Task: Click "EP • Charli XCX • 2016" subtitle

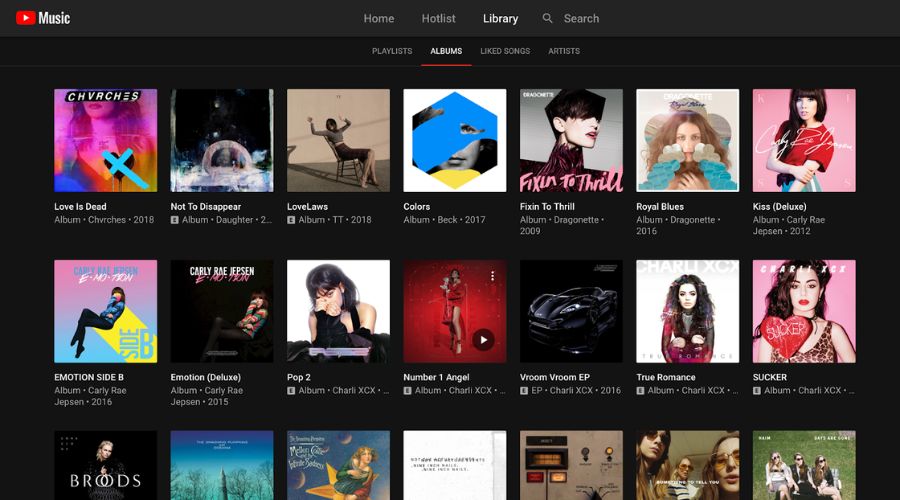Action: (x=576, y=390)
